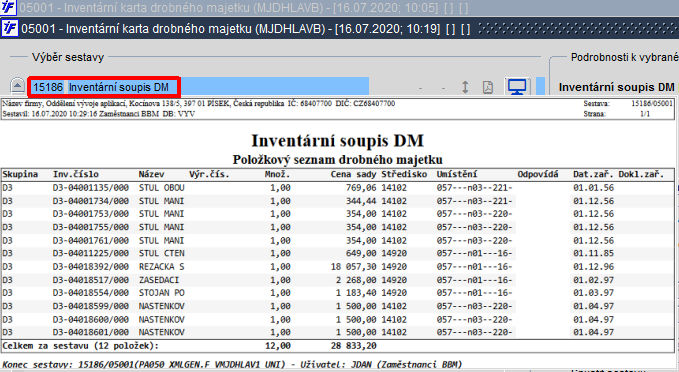The image size is (679, 372).
Task: Click the Konec sestavy footer line
Action: tap(232, 365)
